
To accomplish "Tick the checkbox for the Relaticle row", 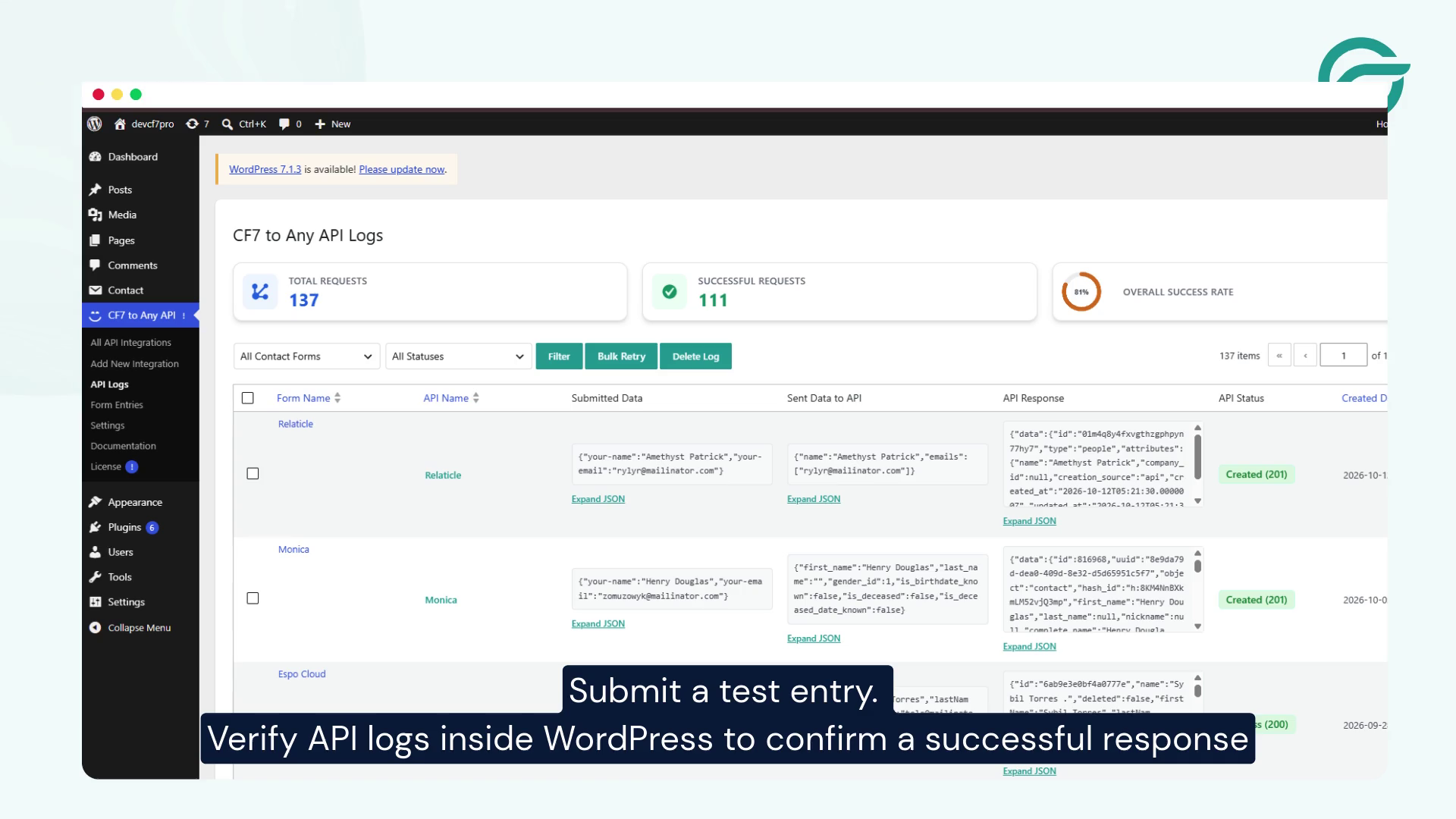I will coord(253,474).
